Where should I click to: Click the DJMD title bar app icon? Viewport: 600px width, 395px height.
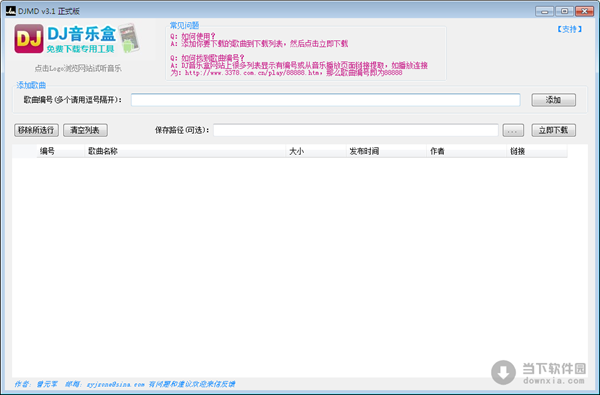(11, 11)
